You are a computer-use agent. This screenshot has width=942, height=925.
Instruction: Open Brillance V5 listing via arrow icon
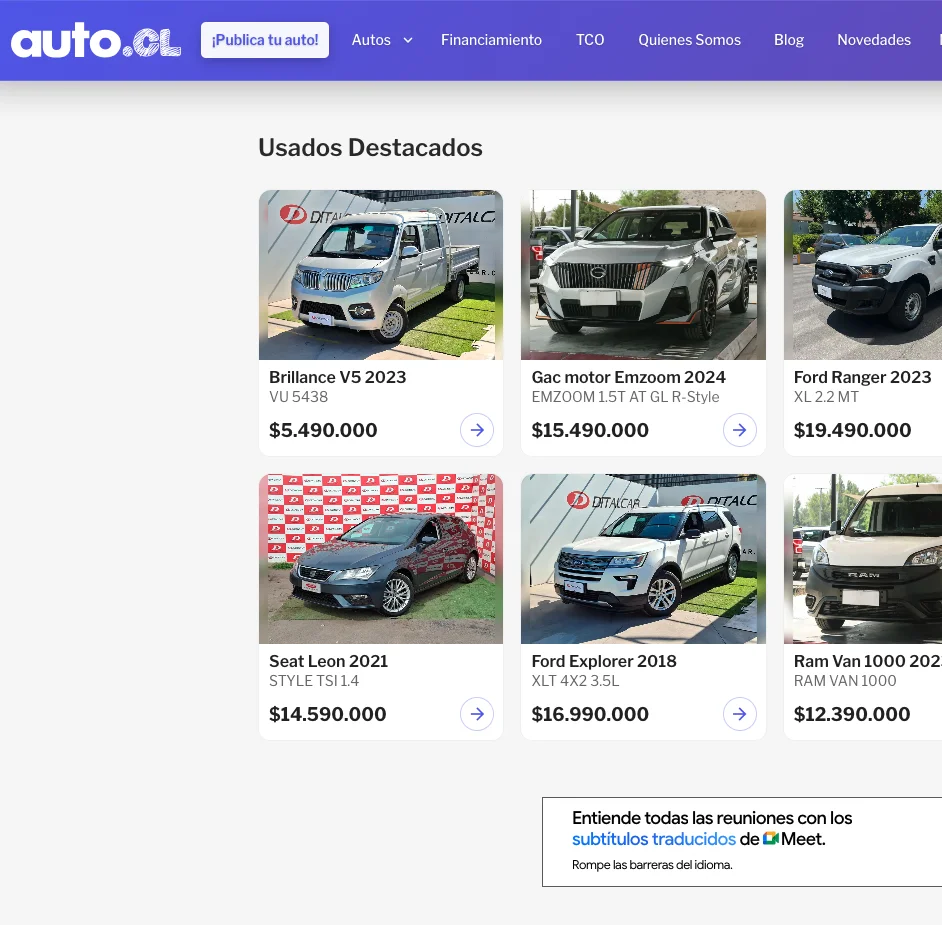[x=477, y=430]
